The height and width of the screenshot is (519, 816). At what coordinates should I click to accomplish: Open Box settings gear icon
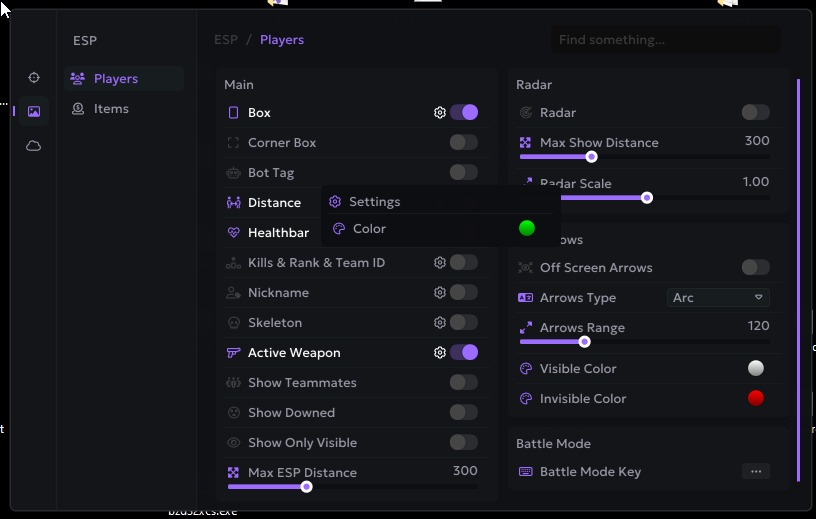439,113
